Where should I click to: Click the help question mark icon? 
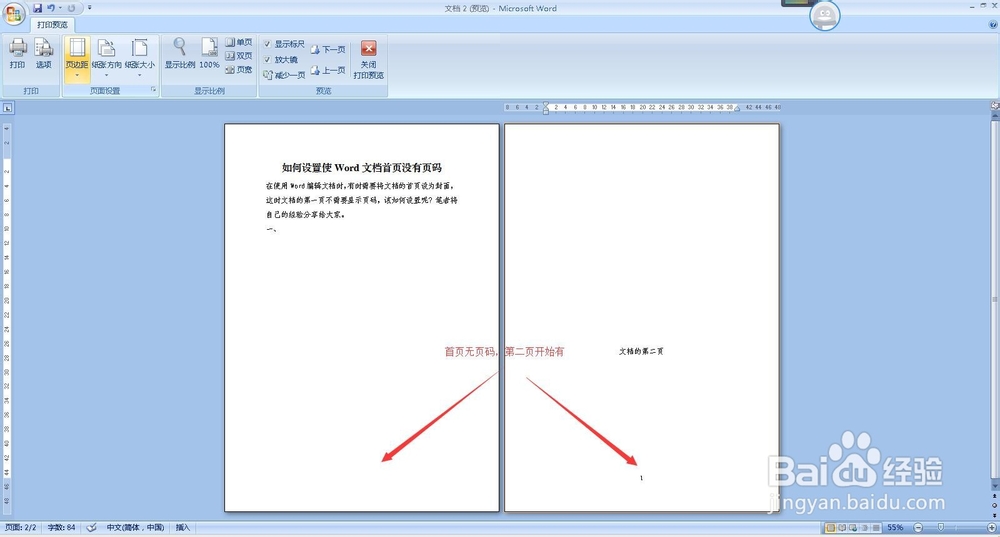point(993,24)
